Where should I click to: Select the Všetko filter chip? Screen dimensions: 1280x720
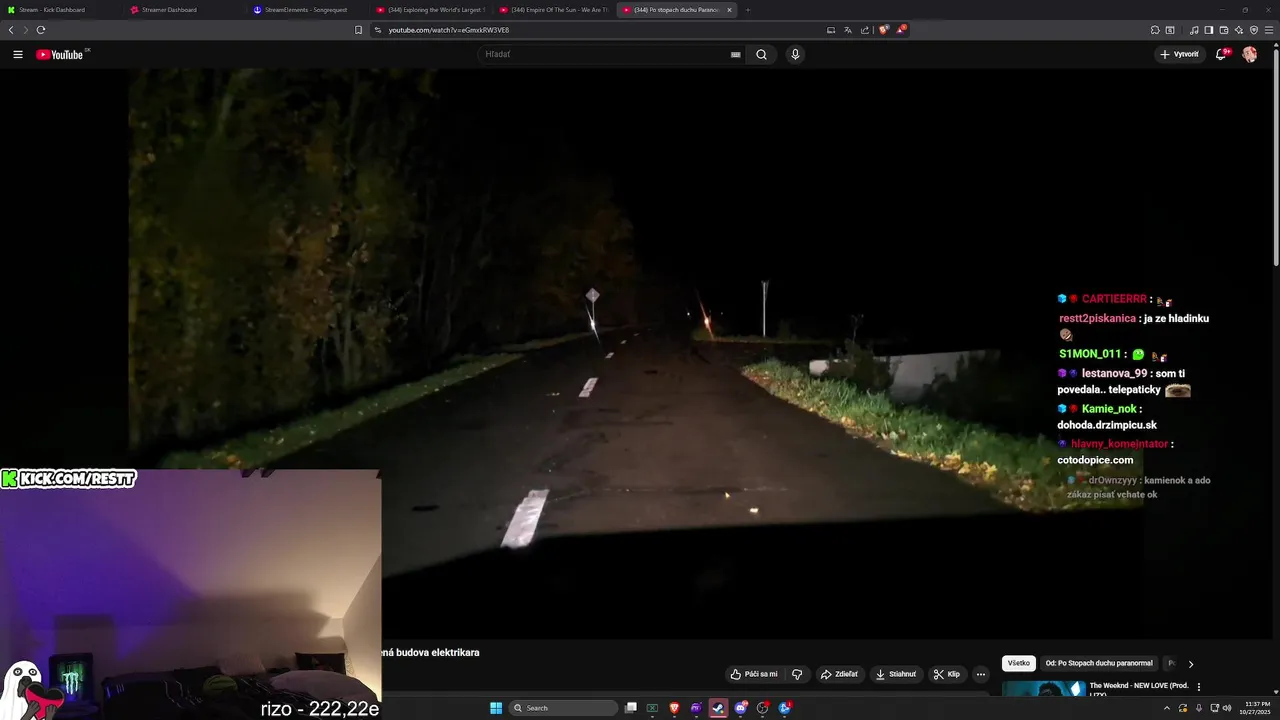[x=1019, y=663]
